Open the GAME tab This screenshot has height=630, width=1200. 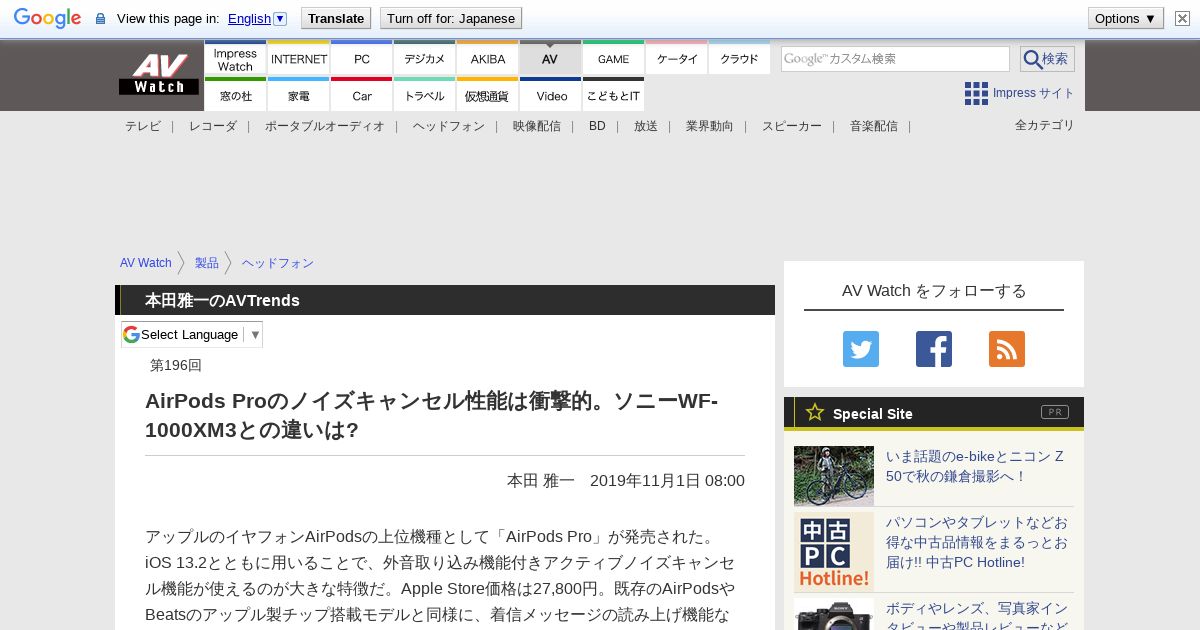point(613,58)
